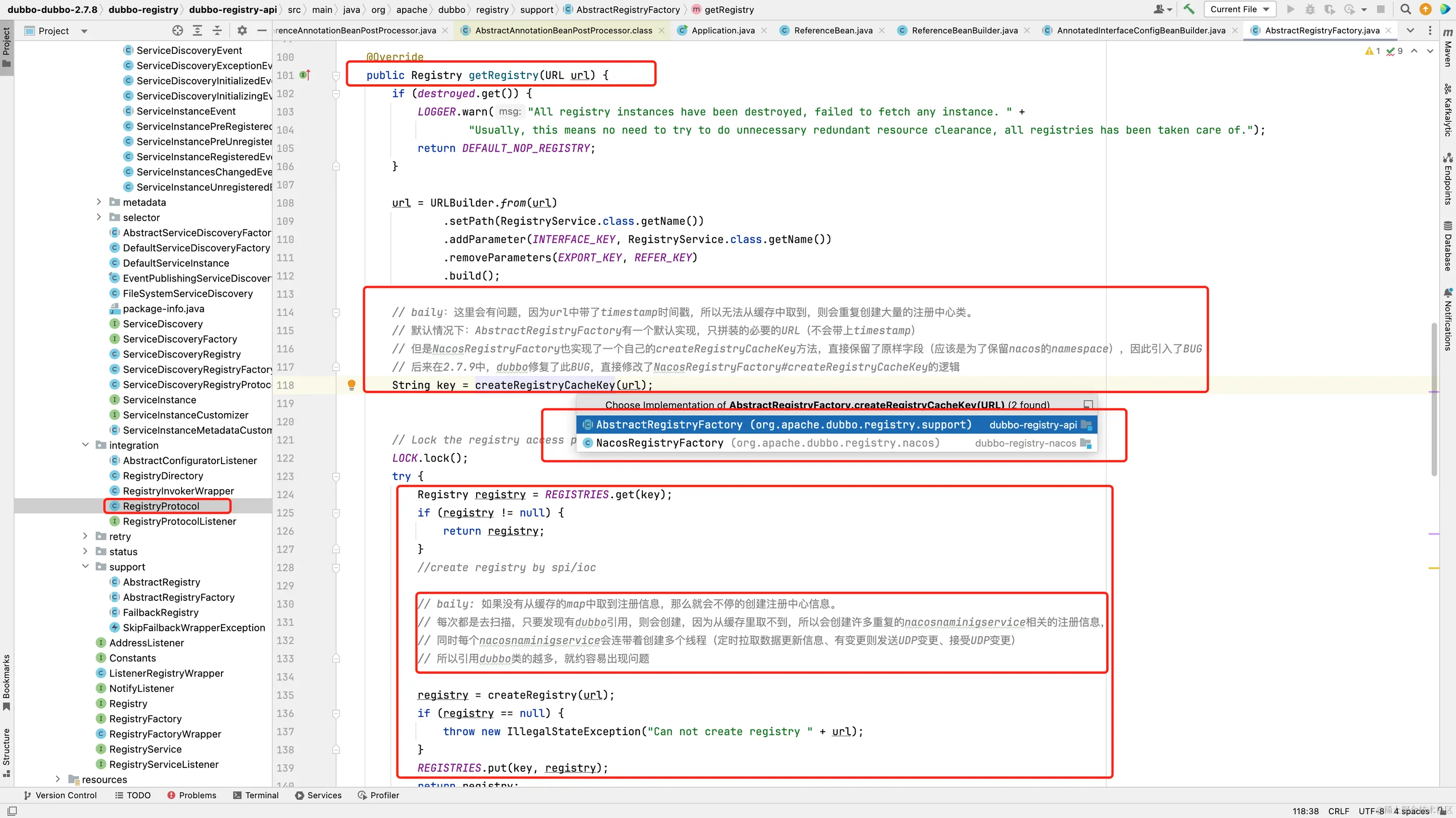Click Expand All in Project panel
This screenshot has width=1456, height=818.
(x=197, y=30)
